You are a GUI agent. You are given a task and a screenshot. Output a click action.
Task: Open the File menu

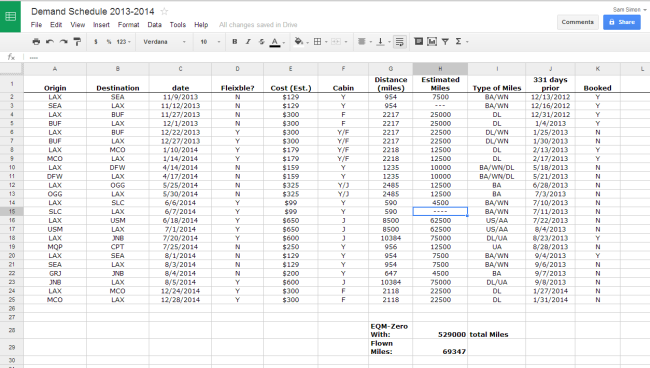pos(36,25)
